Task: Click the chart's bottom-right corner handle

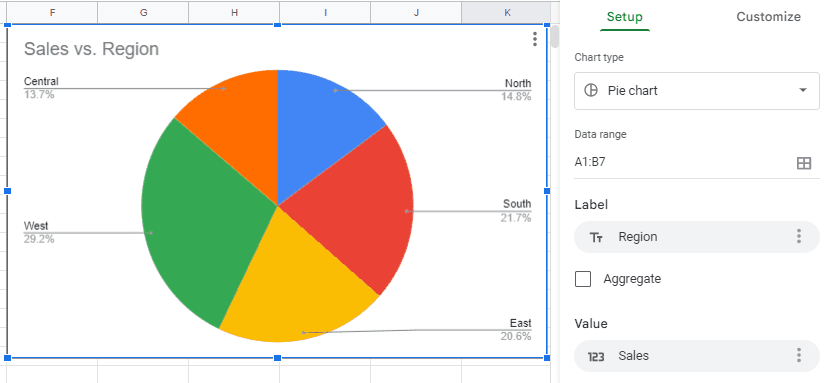Action: pyautogui.click(x=547, y=358)
